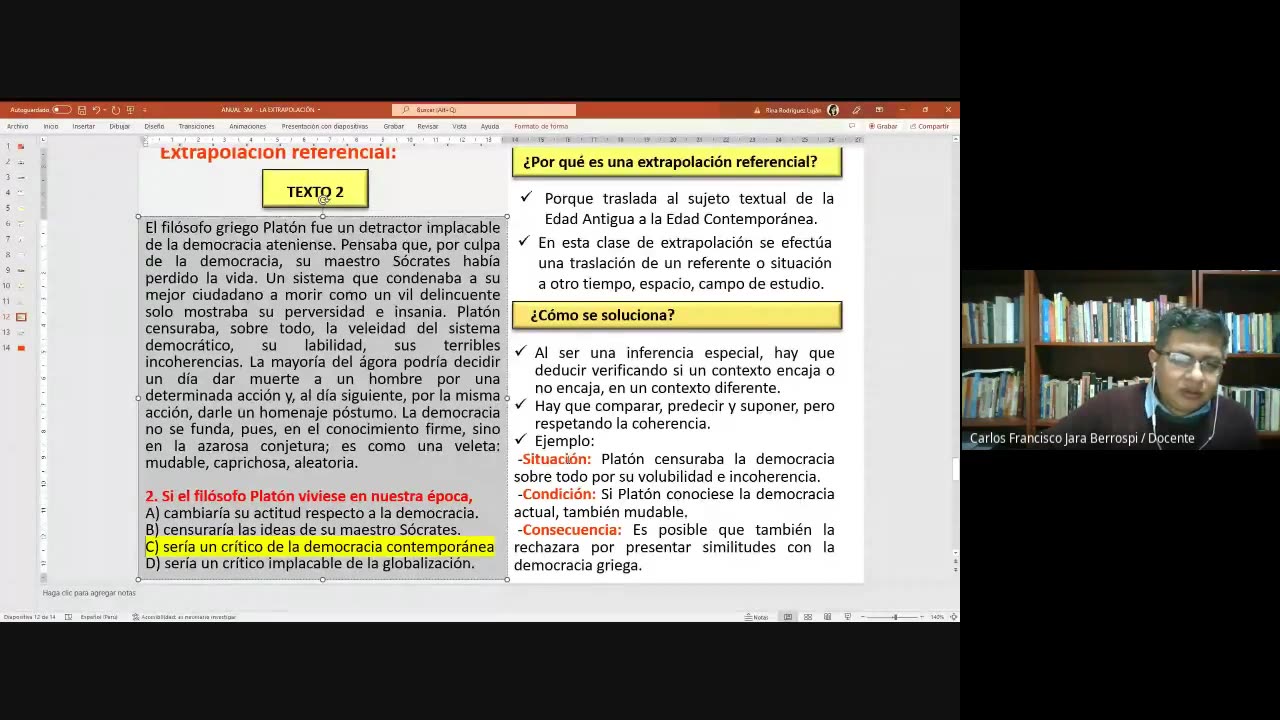
Task: Click the Redo icon
Action: (116, 110)
